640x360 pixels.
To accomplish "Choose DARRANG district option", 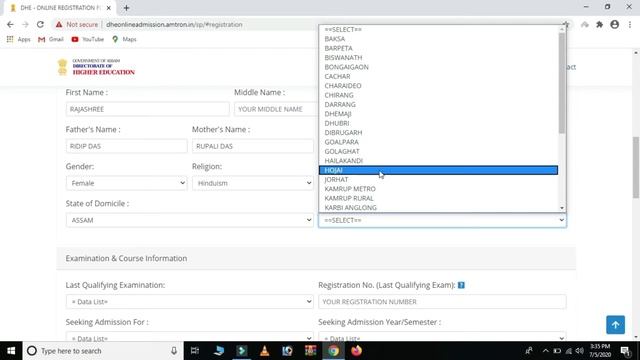I will pos(438,104).
